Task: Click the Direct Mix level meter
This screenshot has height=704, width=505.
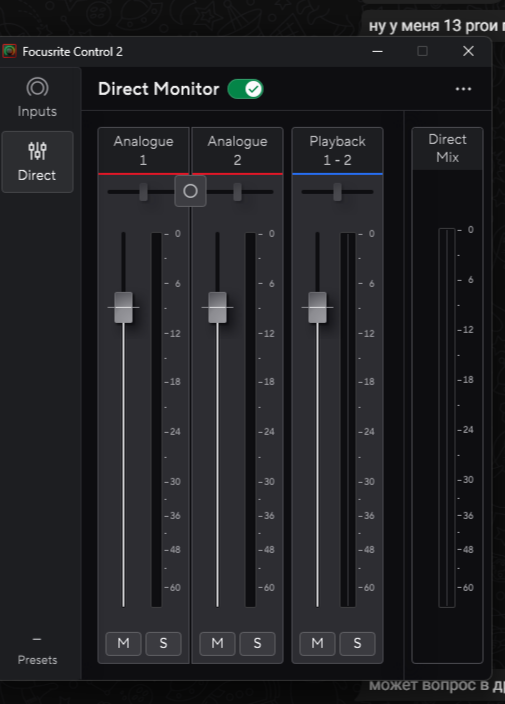Action: coord(447,418)
